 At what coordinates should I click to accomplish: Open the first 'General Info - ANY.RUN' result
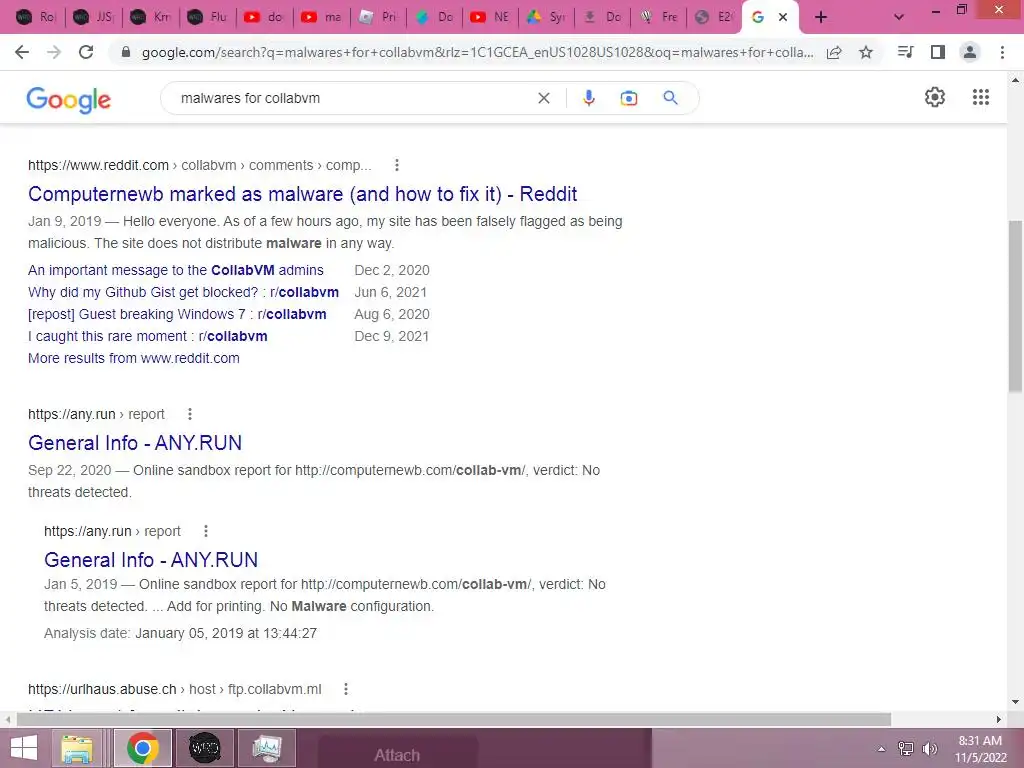click(x=135, y=443)
